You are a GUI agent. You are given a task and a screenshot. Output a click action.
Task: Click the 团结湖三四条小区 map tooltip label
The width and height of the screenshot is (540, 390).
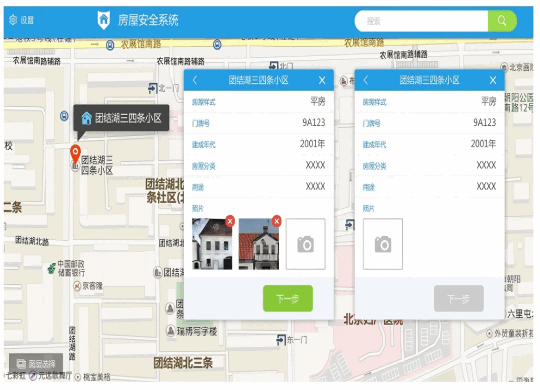[121, 118]
